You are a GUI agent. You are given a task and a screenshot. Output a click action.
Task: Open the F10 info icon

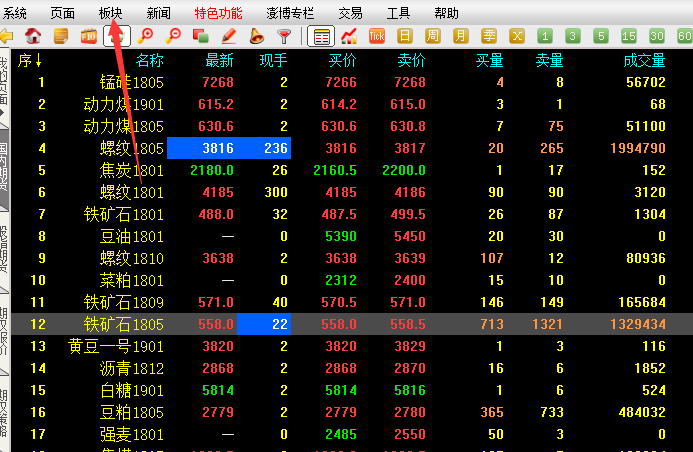[x=89, y=37]
